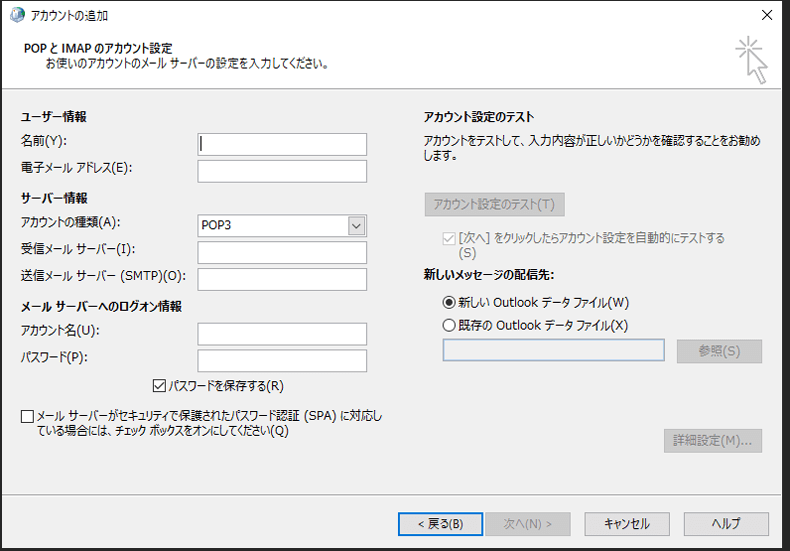Click the 詳細設定(M)... button
This screenshot has width=790, height=551.
click(x=712, y=441)
